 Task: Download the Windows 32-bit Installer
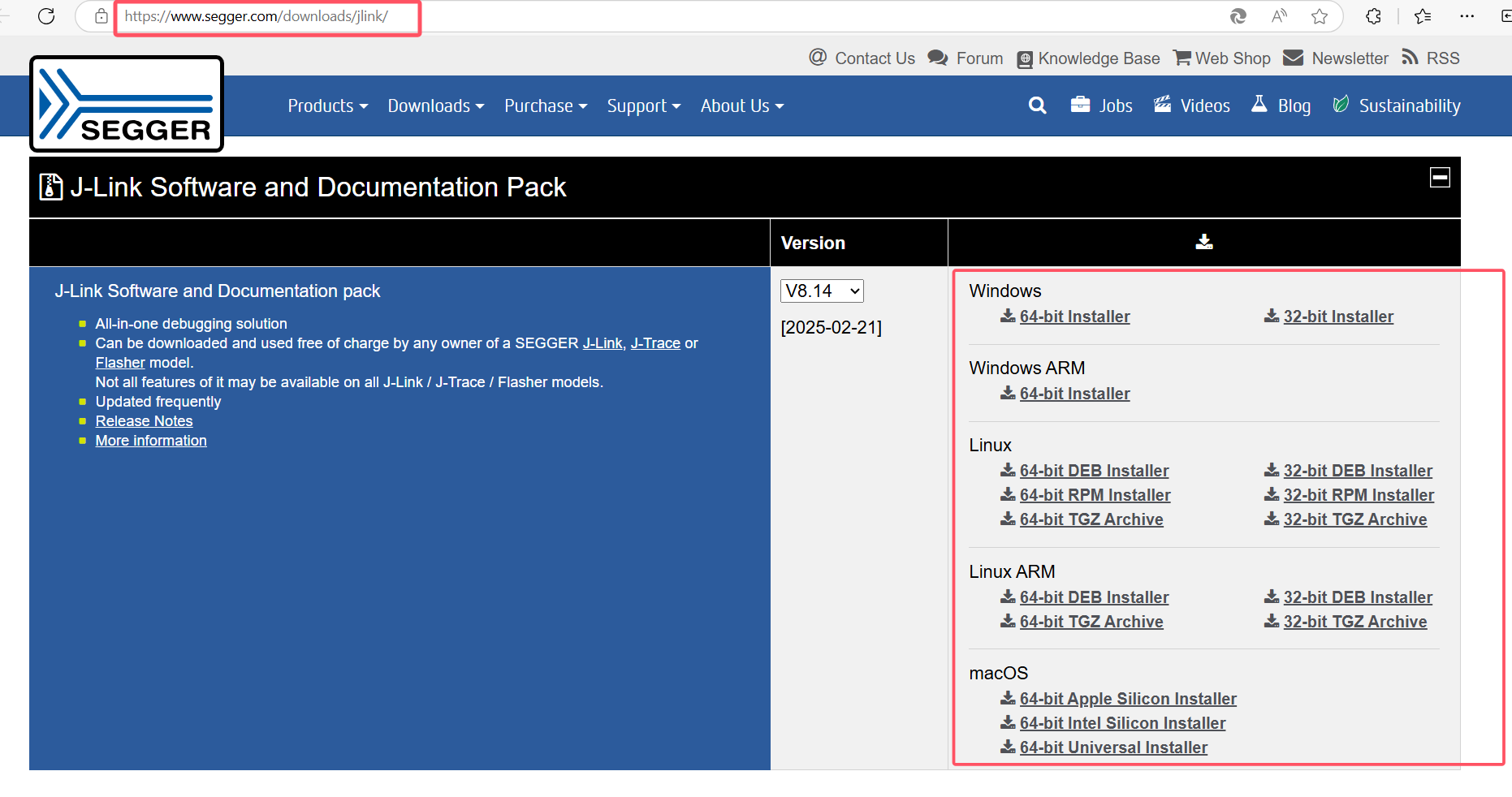[1338, 317]
